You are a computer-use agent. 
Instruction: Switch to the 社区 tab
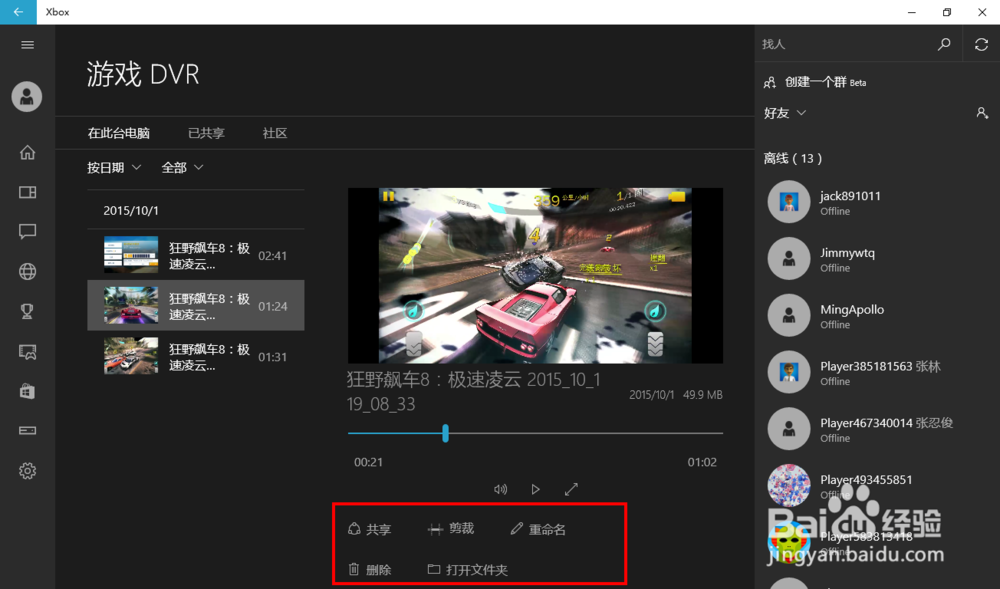coord(274,132)
